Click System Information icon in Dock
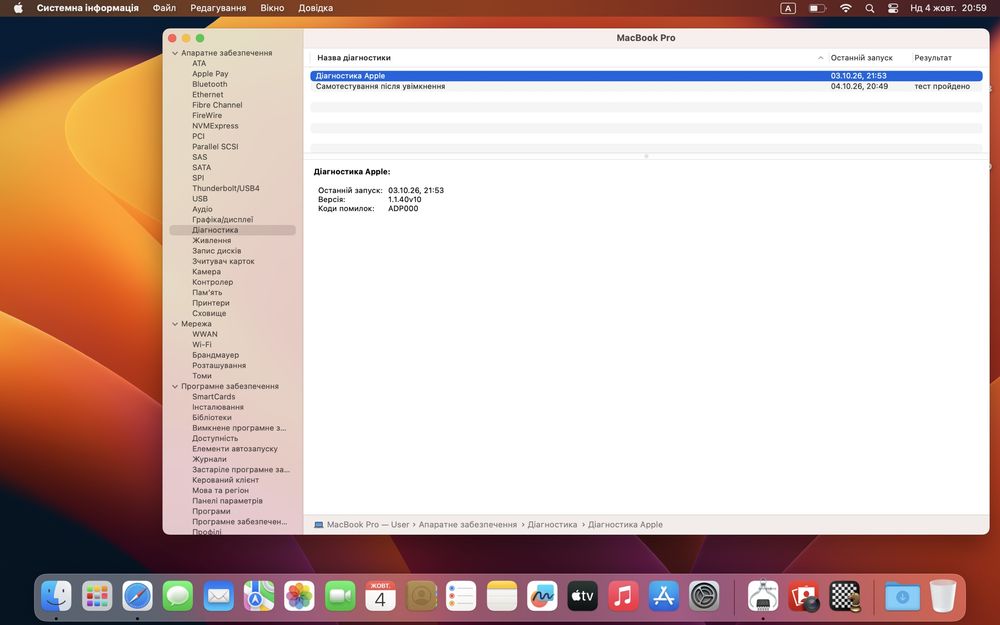Screen dimensions: 1000x625 (763, 596)
